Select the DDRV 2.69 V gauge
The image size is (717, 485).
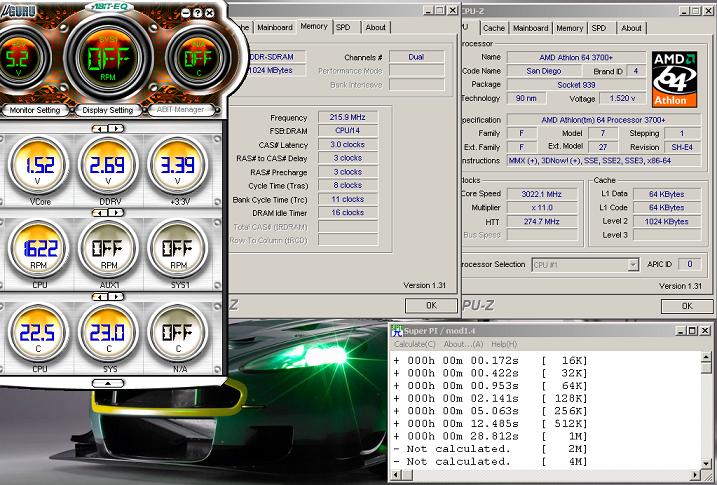(x=108, y=165)
